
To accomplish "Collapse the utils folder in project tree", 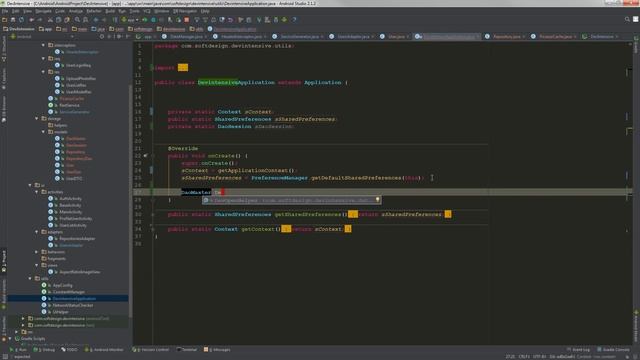I will (x=30, y=279).
